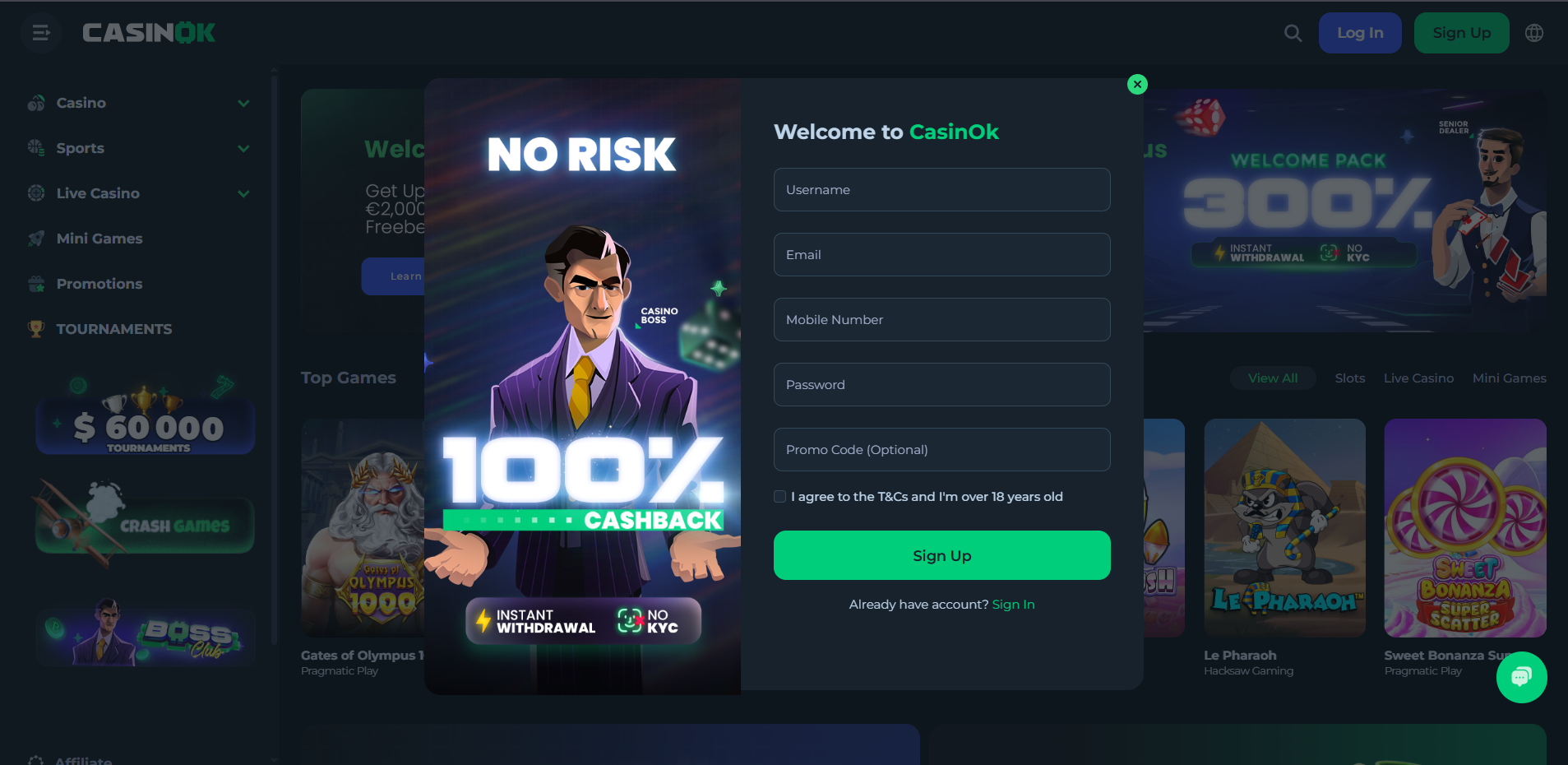This screenshot has height=765, width=1568.
Task: Click the Mini Games rocket icon
Action: click(36, 239)
